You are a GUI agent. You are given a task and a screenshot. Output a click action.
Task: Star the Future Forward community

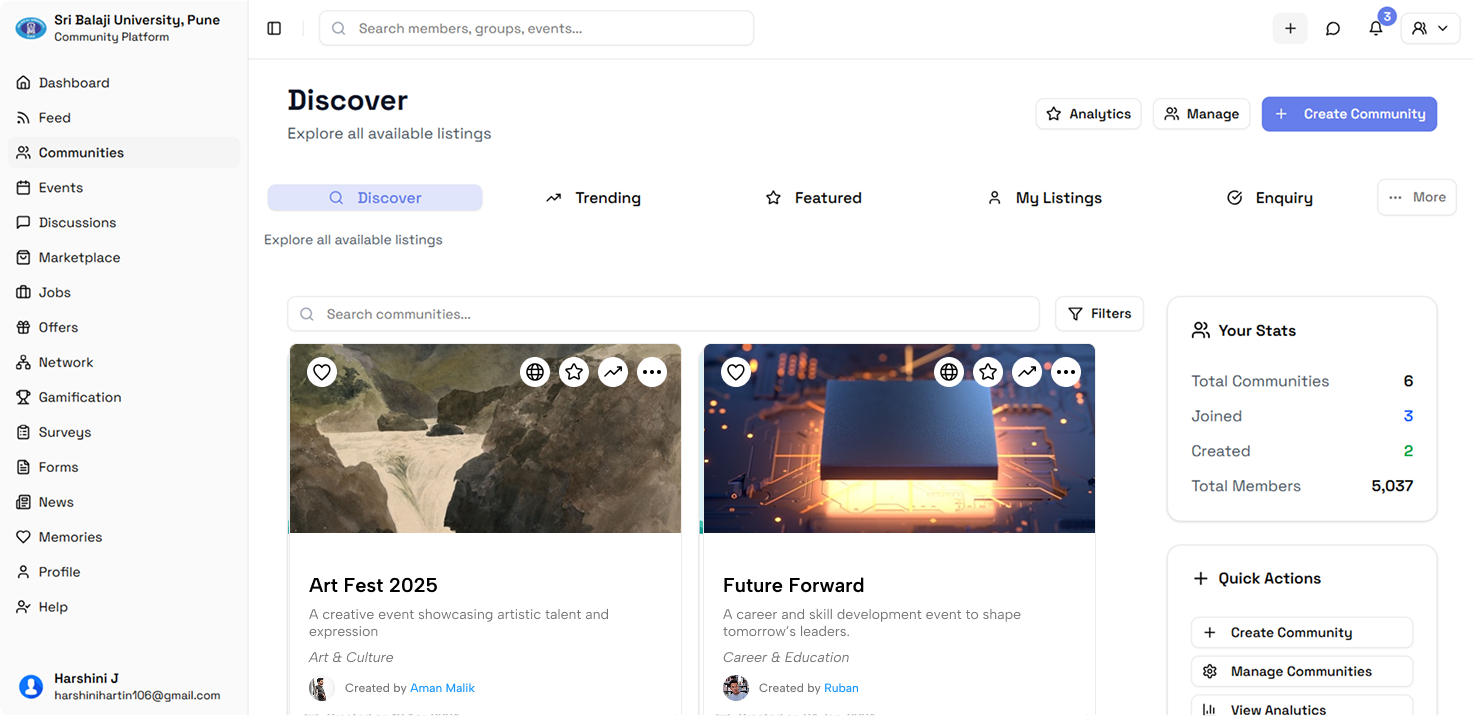coord(988,373)
